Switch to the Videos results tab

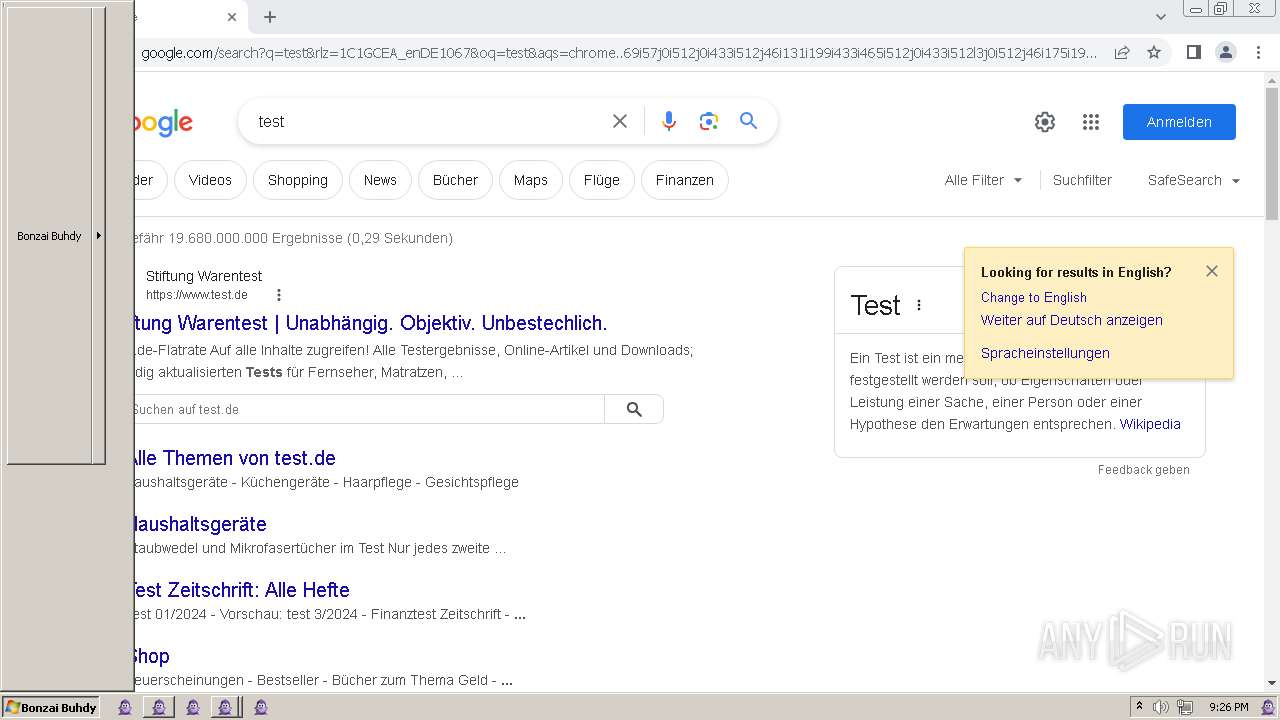tap(210, 180)
